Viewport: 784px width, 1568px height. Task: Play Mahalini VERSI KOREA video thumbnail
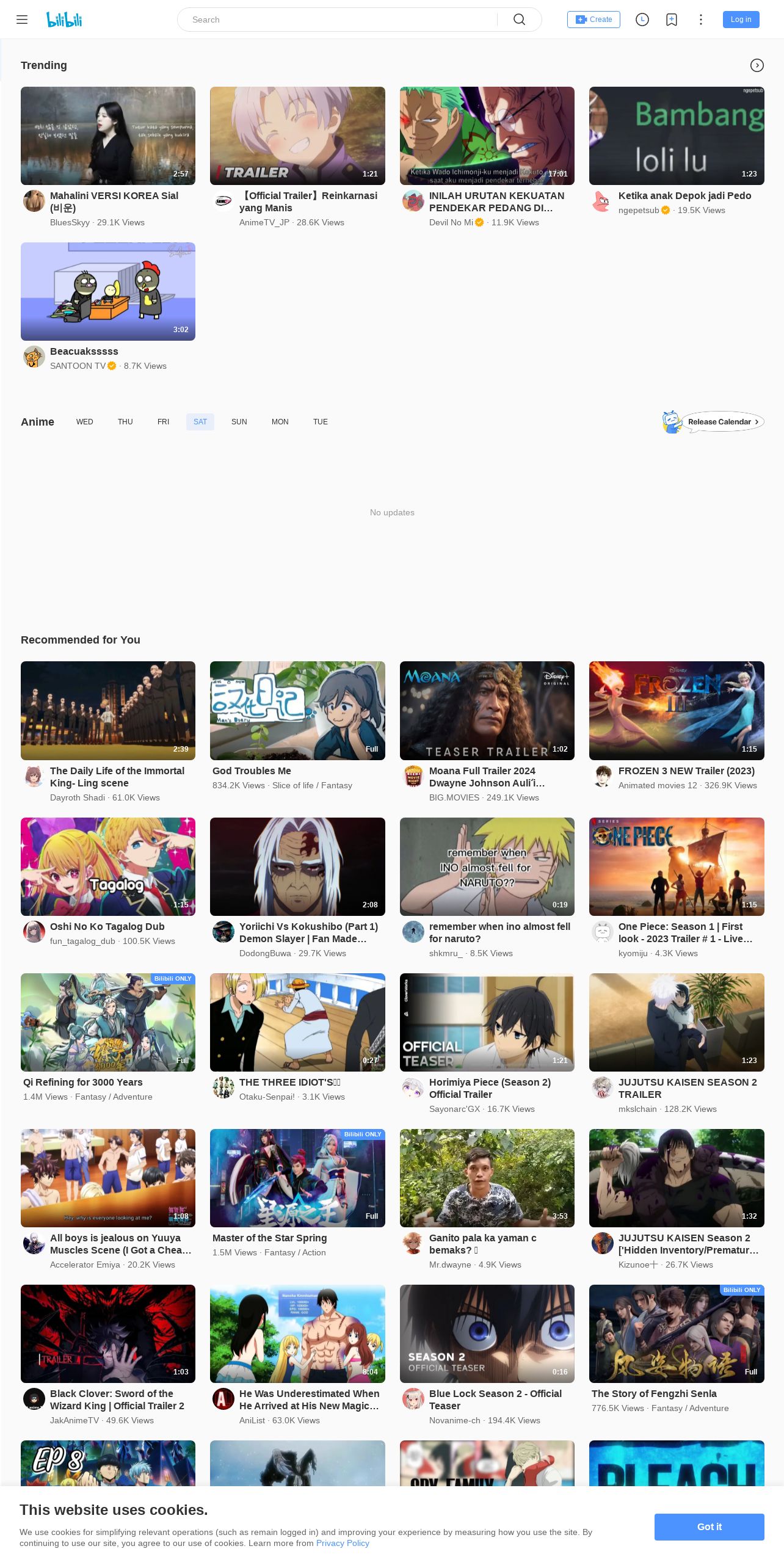click(108, 136)
